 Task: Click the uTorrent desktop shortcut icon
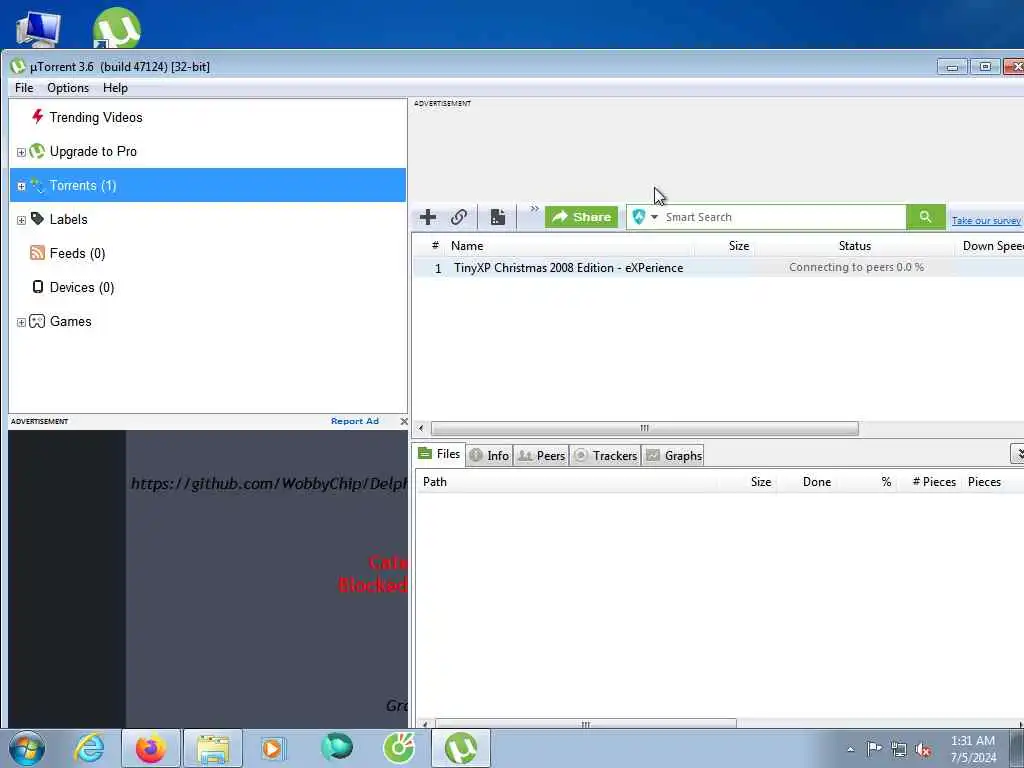[x=116, y=28]
